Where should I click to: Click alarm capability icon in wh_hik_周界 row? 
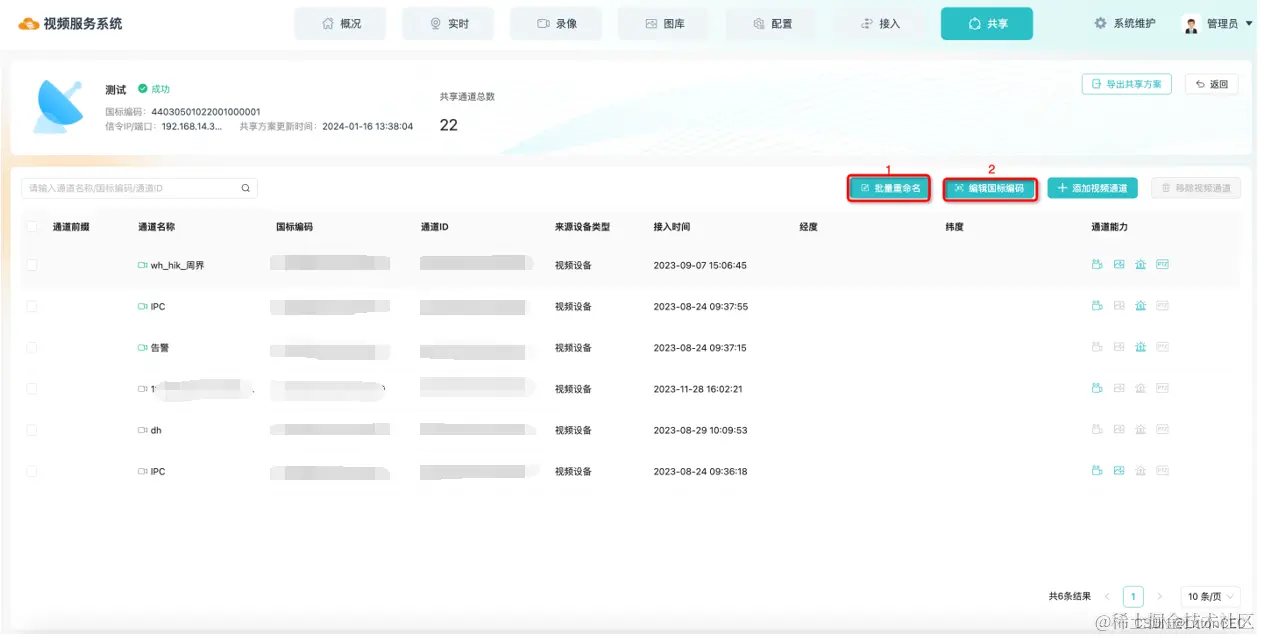(1140, 265)
